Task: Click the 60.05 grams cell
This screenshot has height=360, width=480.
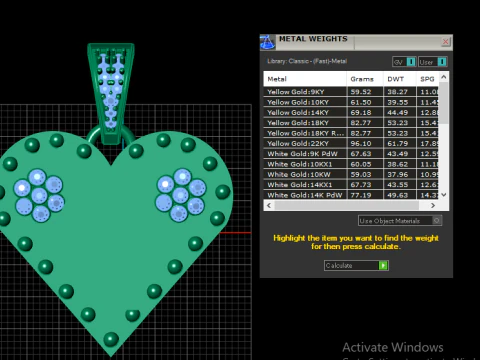Action: [x=365, y=164]
